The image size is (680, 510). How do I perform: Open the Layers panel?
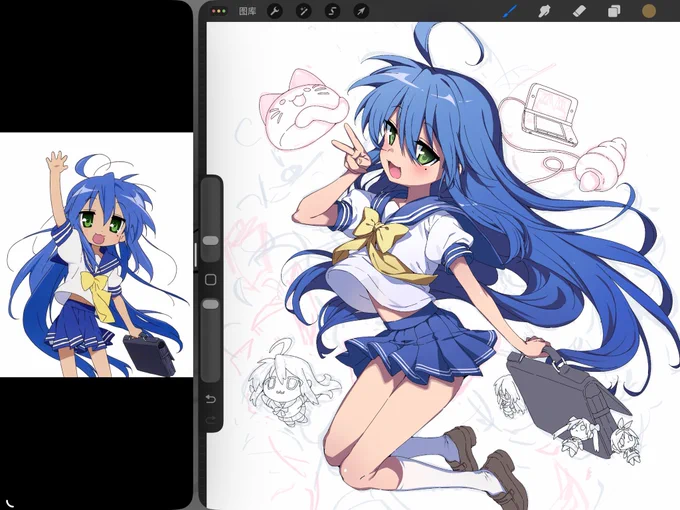pyautogui.click(x=614, y=11)
